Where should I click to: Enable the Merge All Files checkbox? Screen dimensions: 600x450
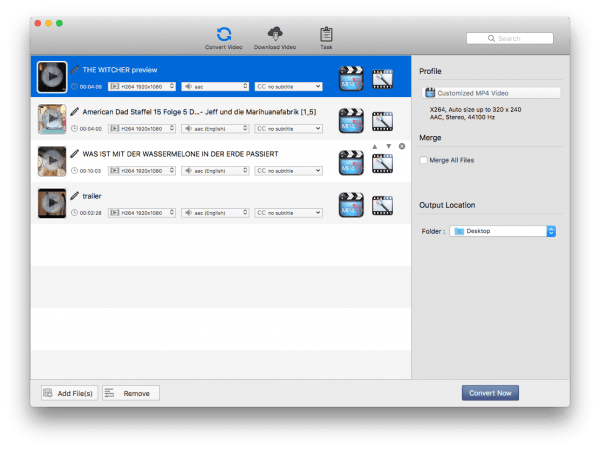pyautogui.click(x=425, y=160)
